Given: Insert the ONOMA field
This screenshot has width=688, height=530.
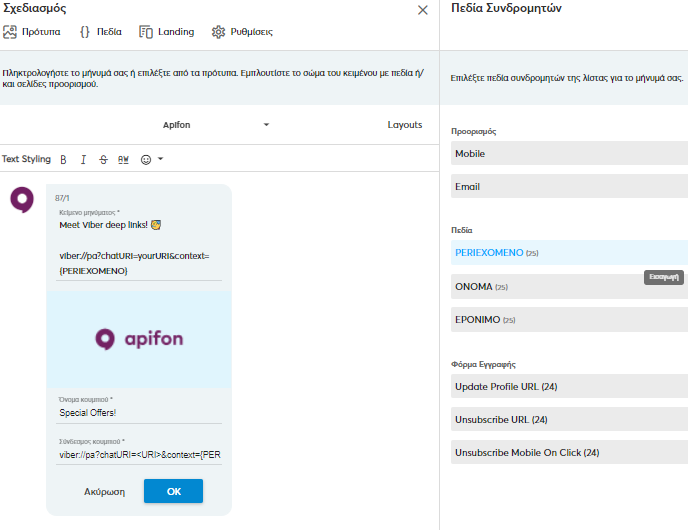Looking at the screenshot, I should (569, 286).
